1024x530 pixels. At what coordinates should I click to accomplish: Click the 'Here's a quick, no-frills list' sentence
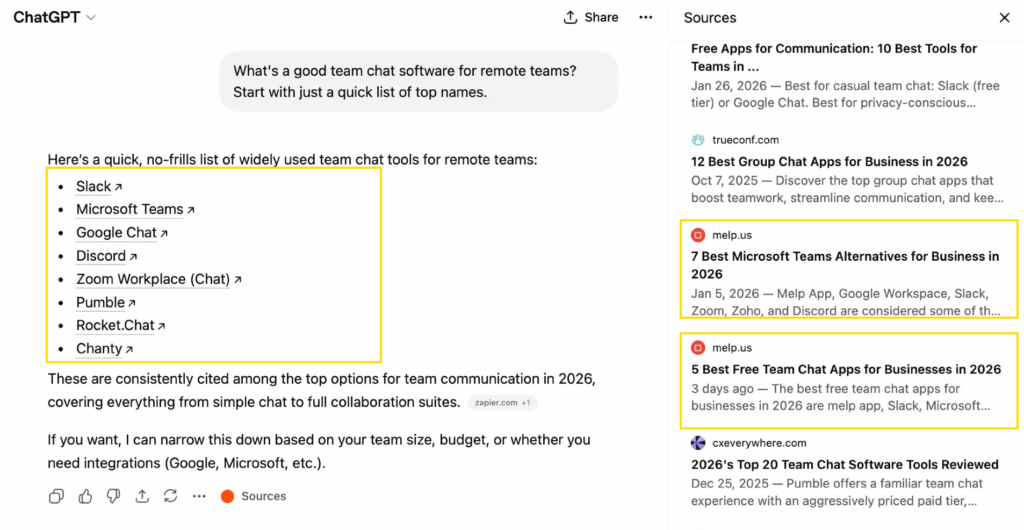pos(292,159)
